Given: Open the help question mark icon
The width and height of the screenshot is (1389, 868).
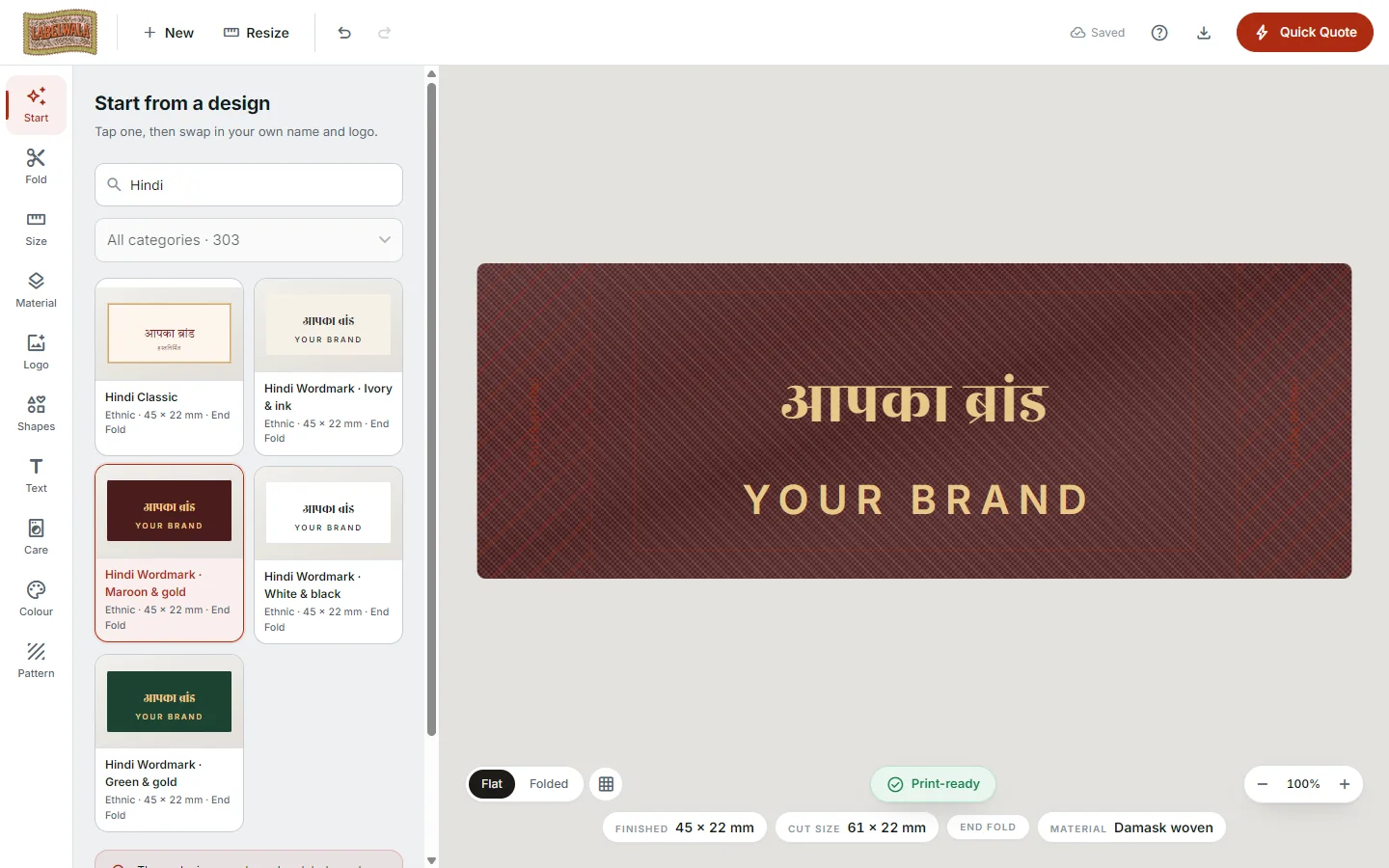Looking at the screenshot, I should 1159,33.
